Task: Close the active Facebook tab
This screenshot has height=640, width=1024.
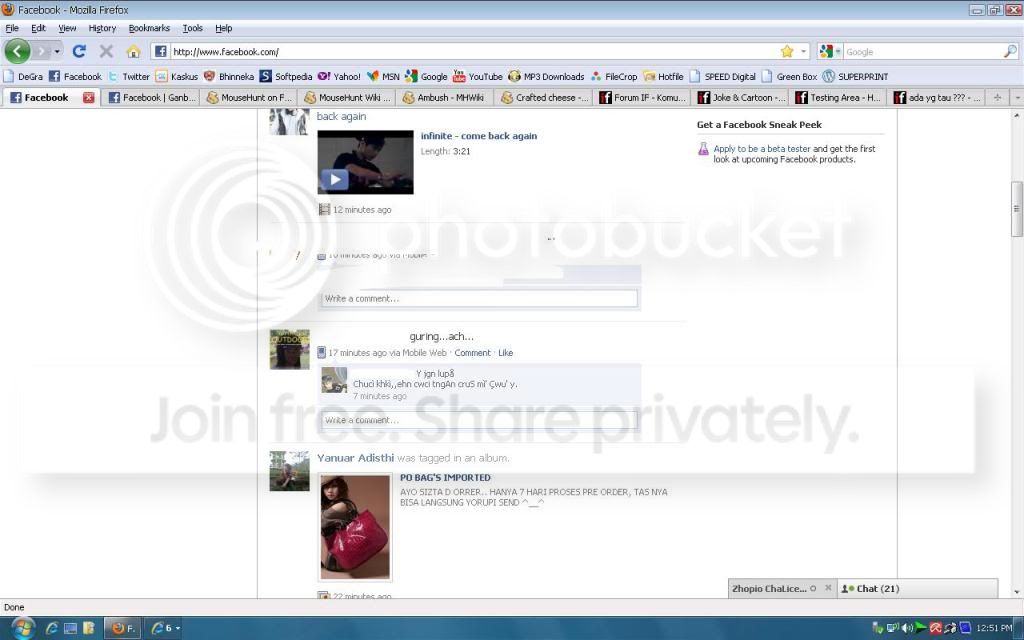Action: pos(88,97)
